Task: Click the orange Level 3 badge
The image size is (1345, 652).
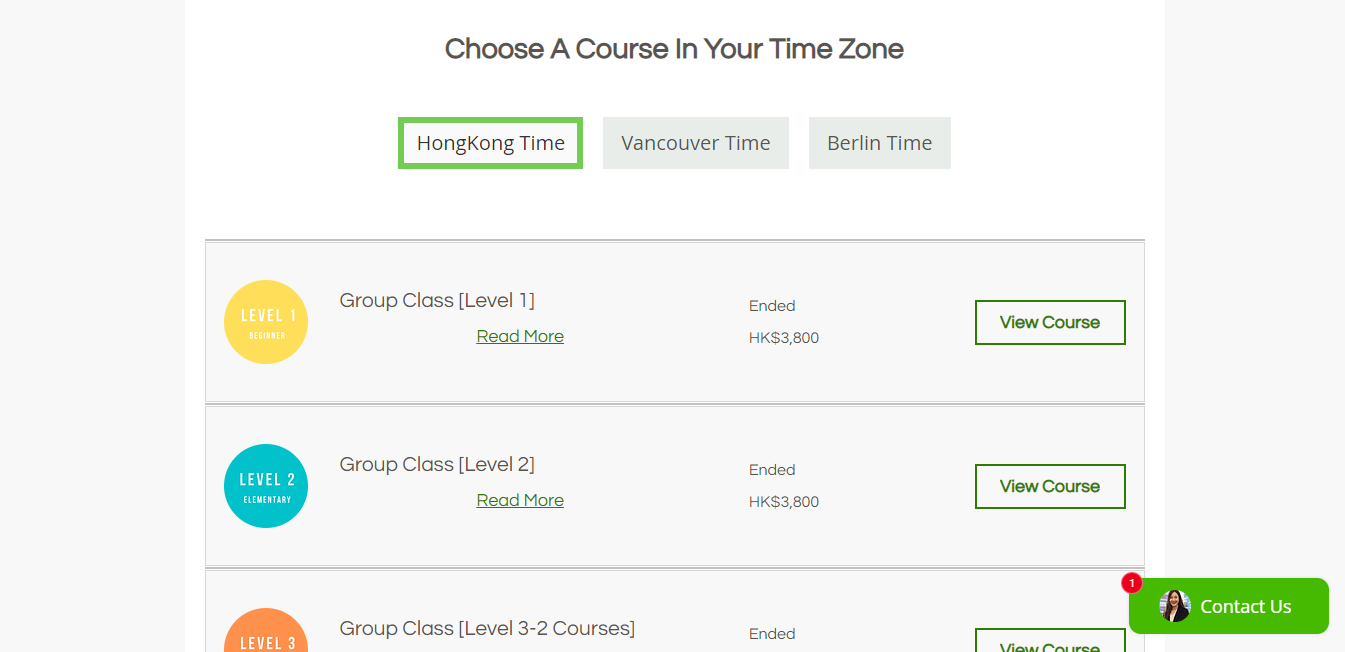Action: (x=266, y=634)
